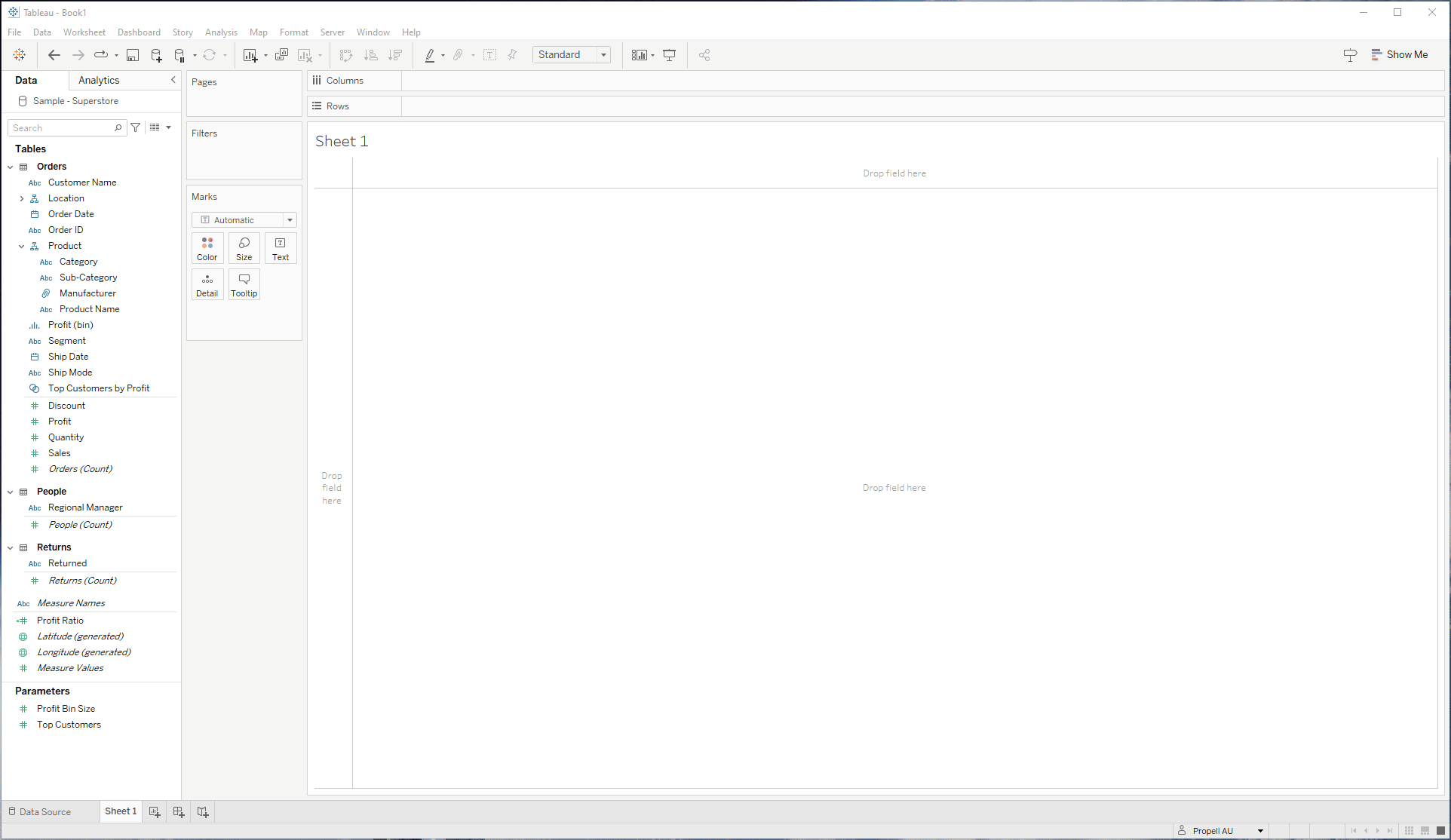Viewport: 1451px width, 840px height.
Task: Click the Share workbook icon
Action: (x=704, y=55)
